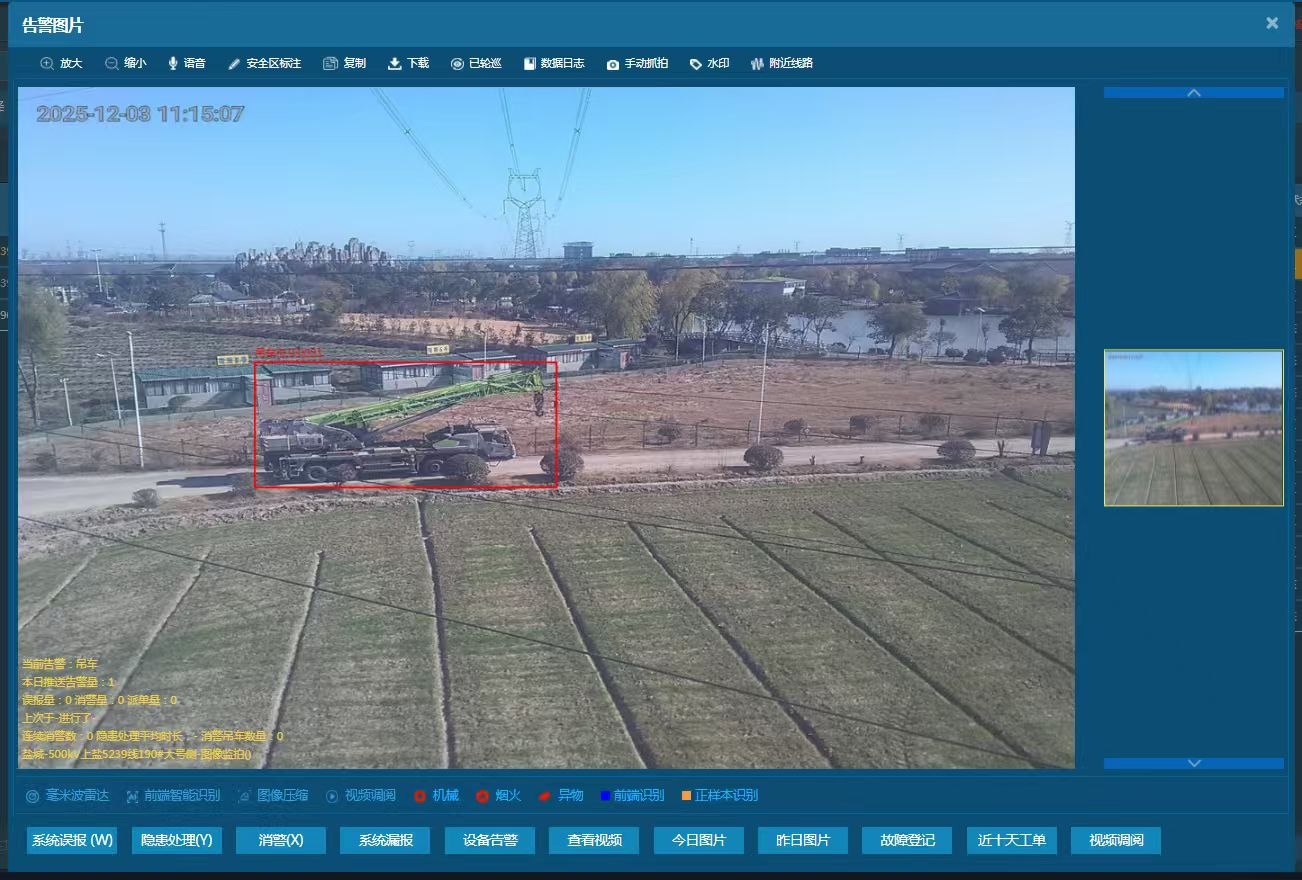Show 附近线路 nearby lines
This screenshot has width=1302, height=880.
tap(757, 64)
